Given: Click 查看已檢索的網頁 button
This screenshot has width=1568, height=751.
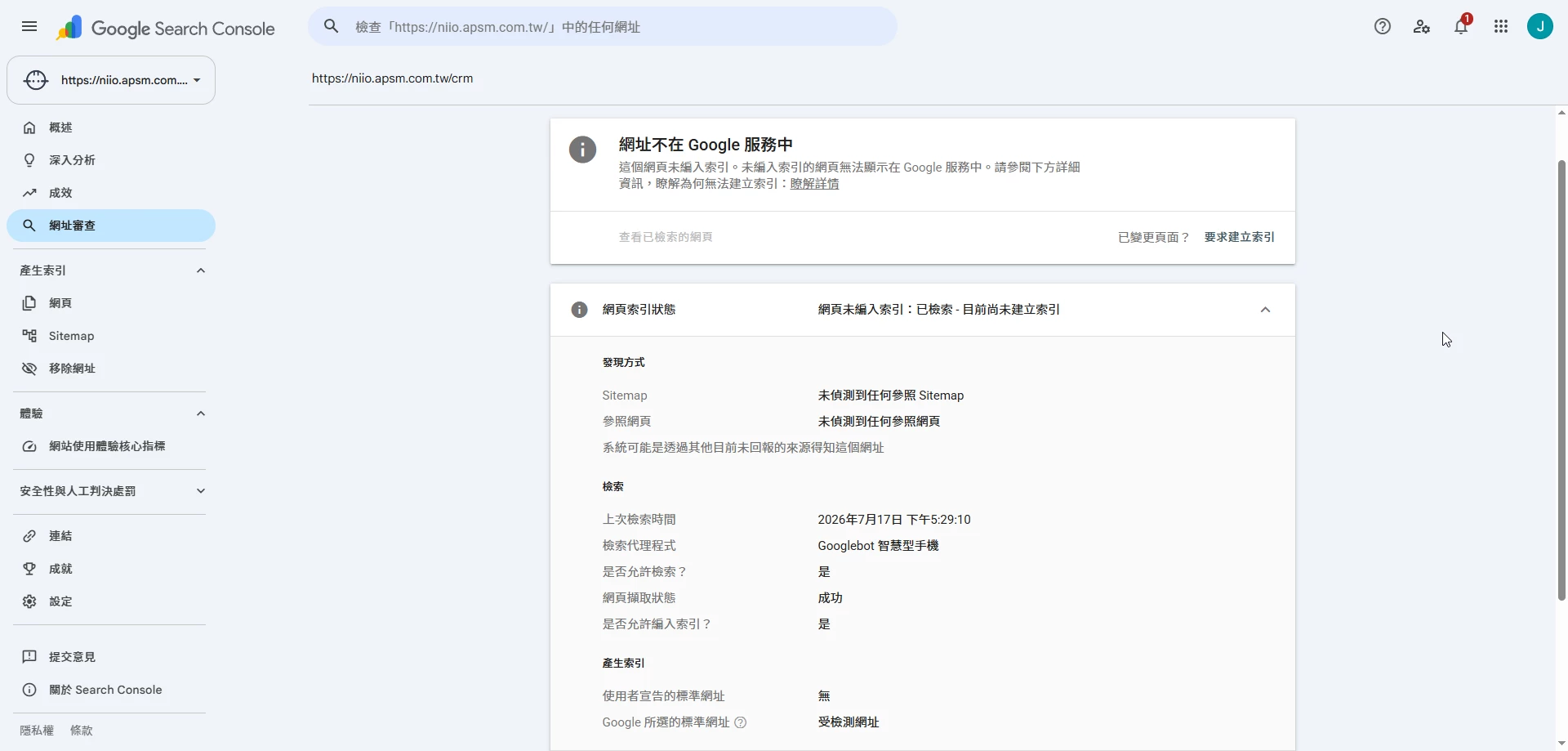Looking at the screenshot, I should click(x=666, y=237).
